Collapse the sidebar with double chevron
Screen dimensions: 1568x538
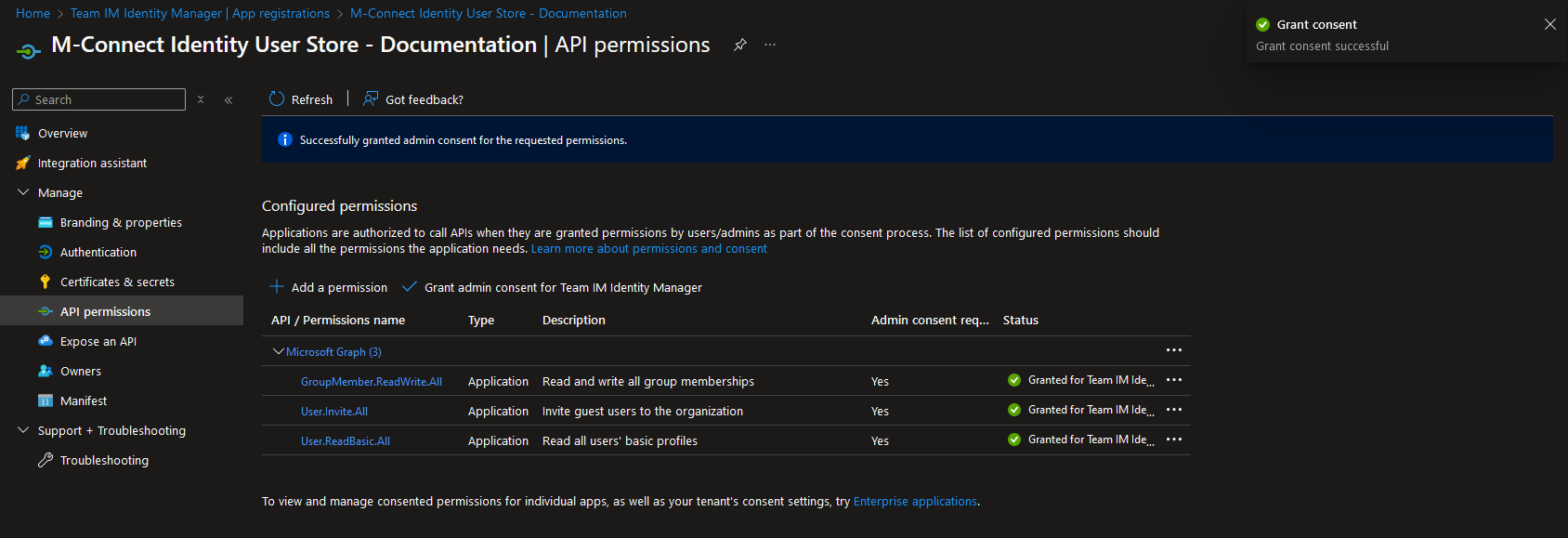229,99
